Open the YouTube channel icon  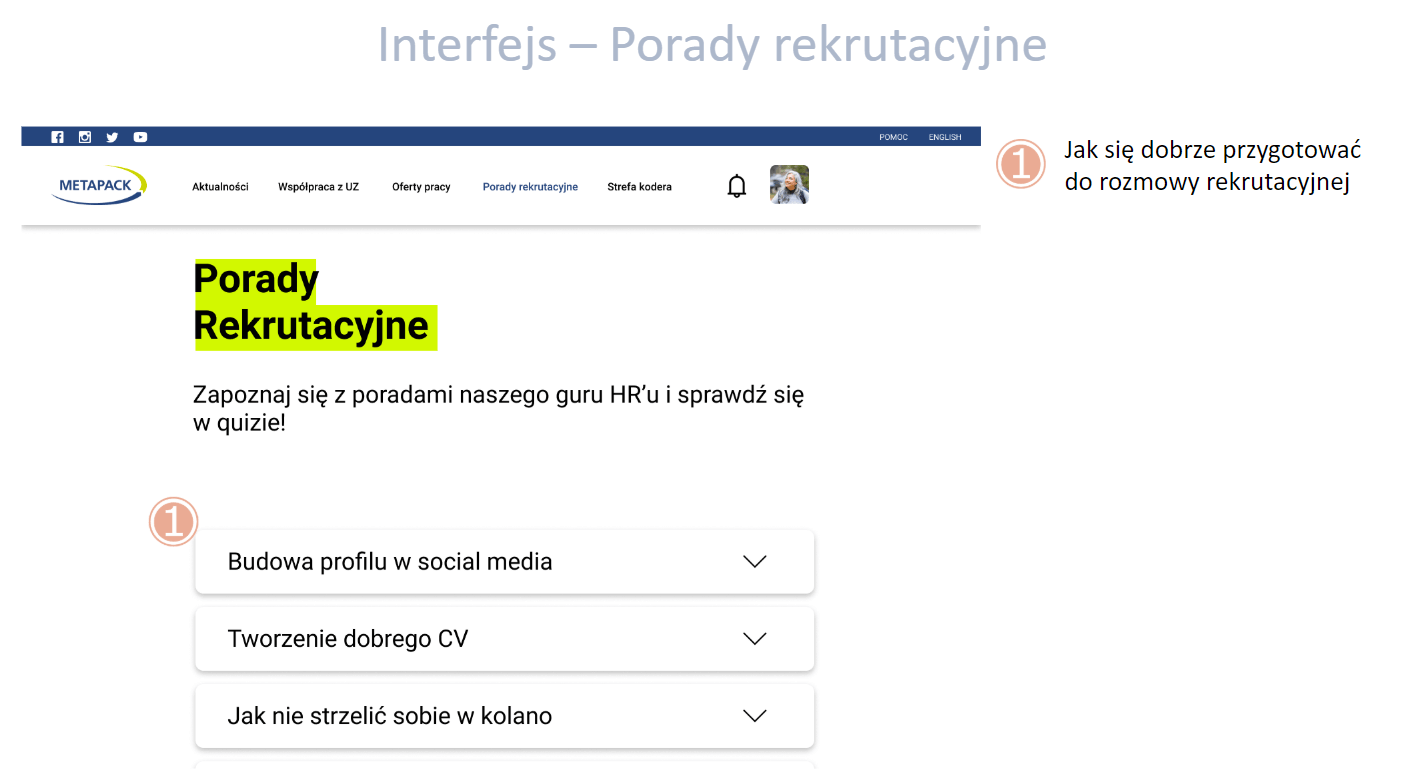pos(140,137)
